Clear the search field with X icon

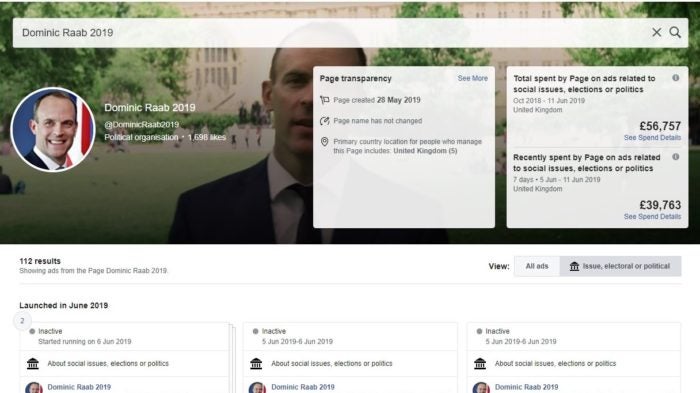click(656, 32)
